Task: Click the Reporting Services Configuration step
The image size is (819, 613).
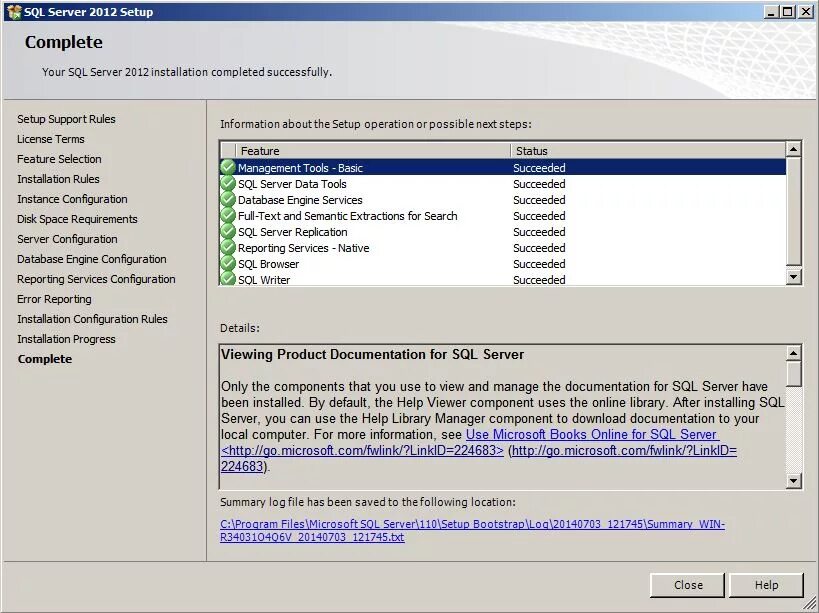Action: click(96, 279)
